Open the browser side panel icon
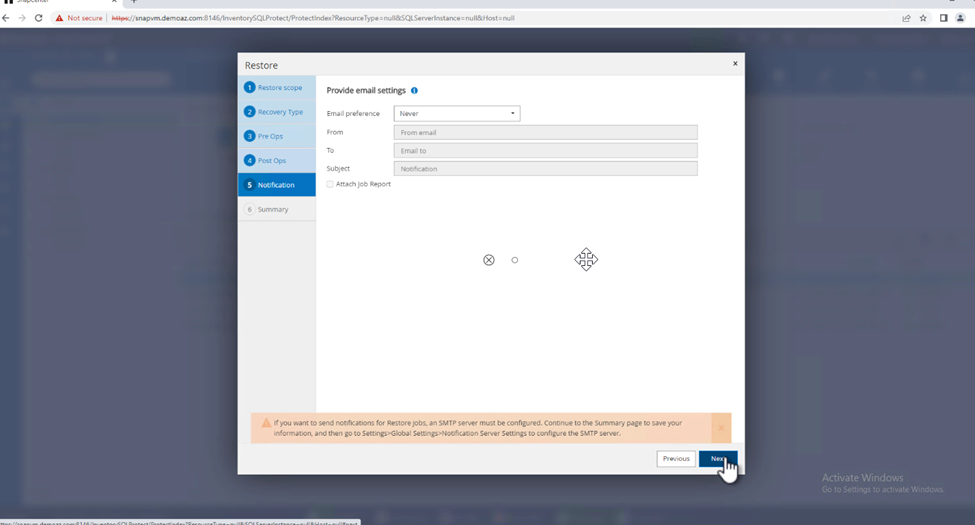This screenshot has width=975, height=525. (x=943, y=18)
